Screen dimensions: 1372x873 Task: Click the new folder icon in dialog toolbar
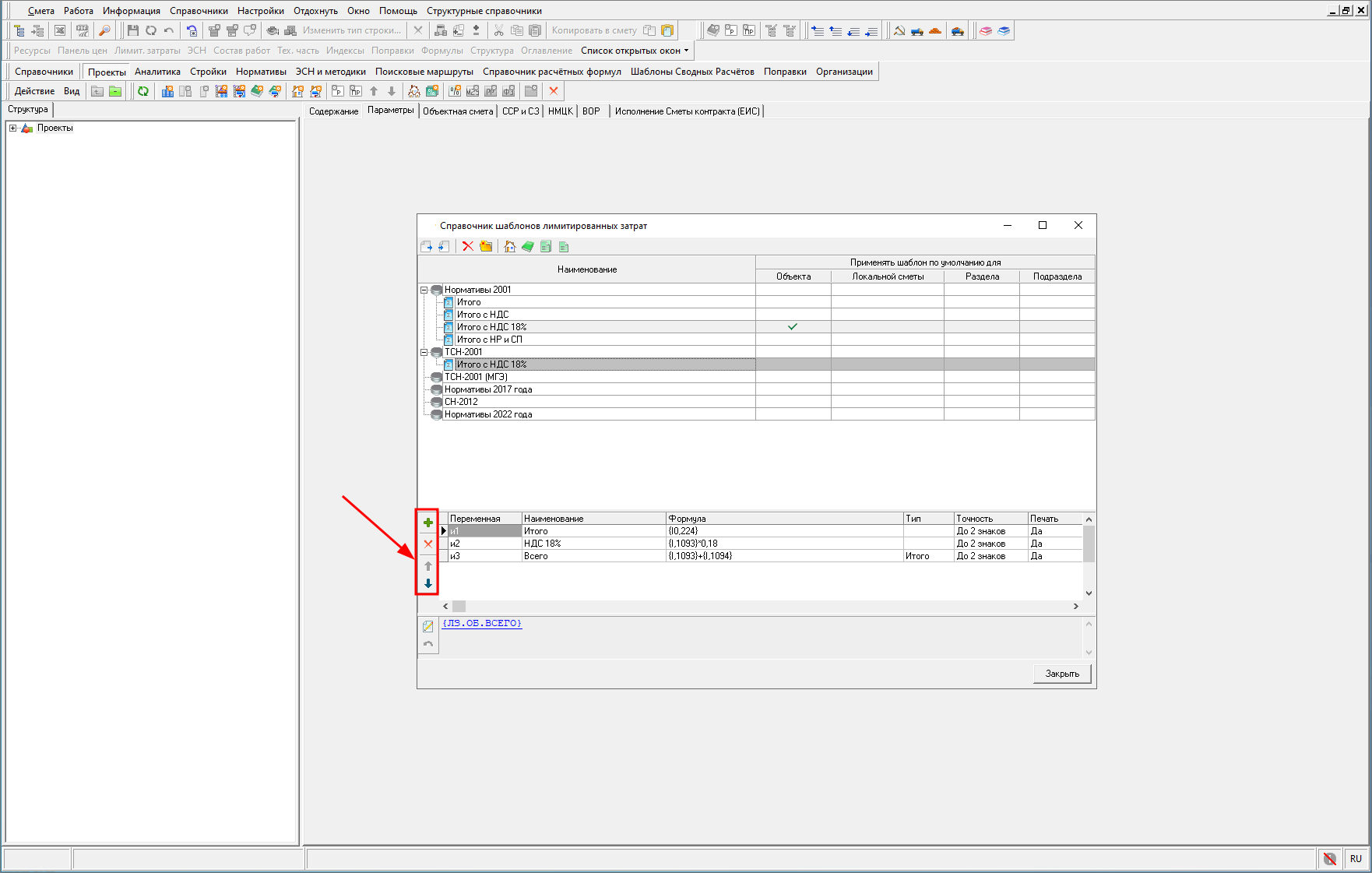pos(486,247)
